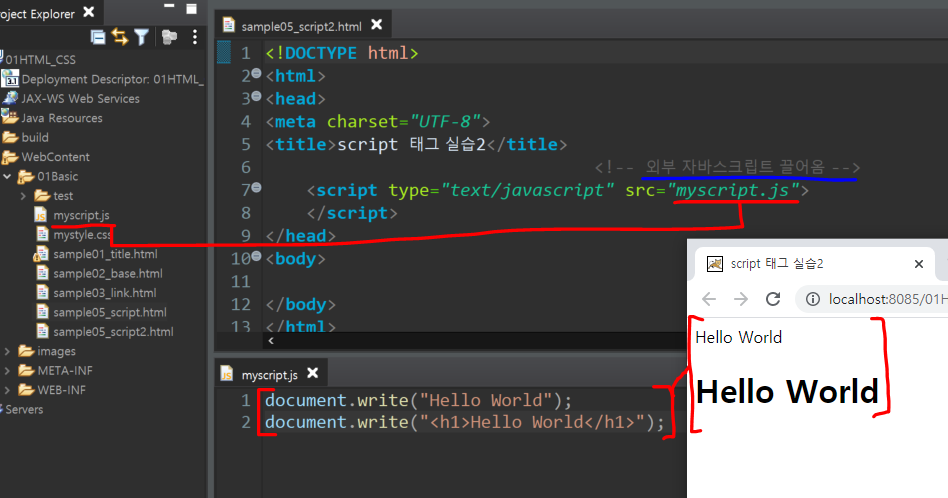The width and height of the screenshot is (948, 498).
Task: Place cursor in title text line 5
Action: coord(411,144)
